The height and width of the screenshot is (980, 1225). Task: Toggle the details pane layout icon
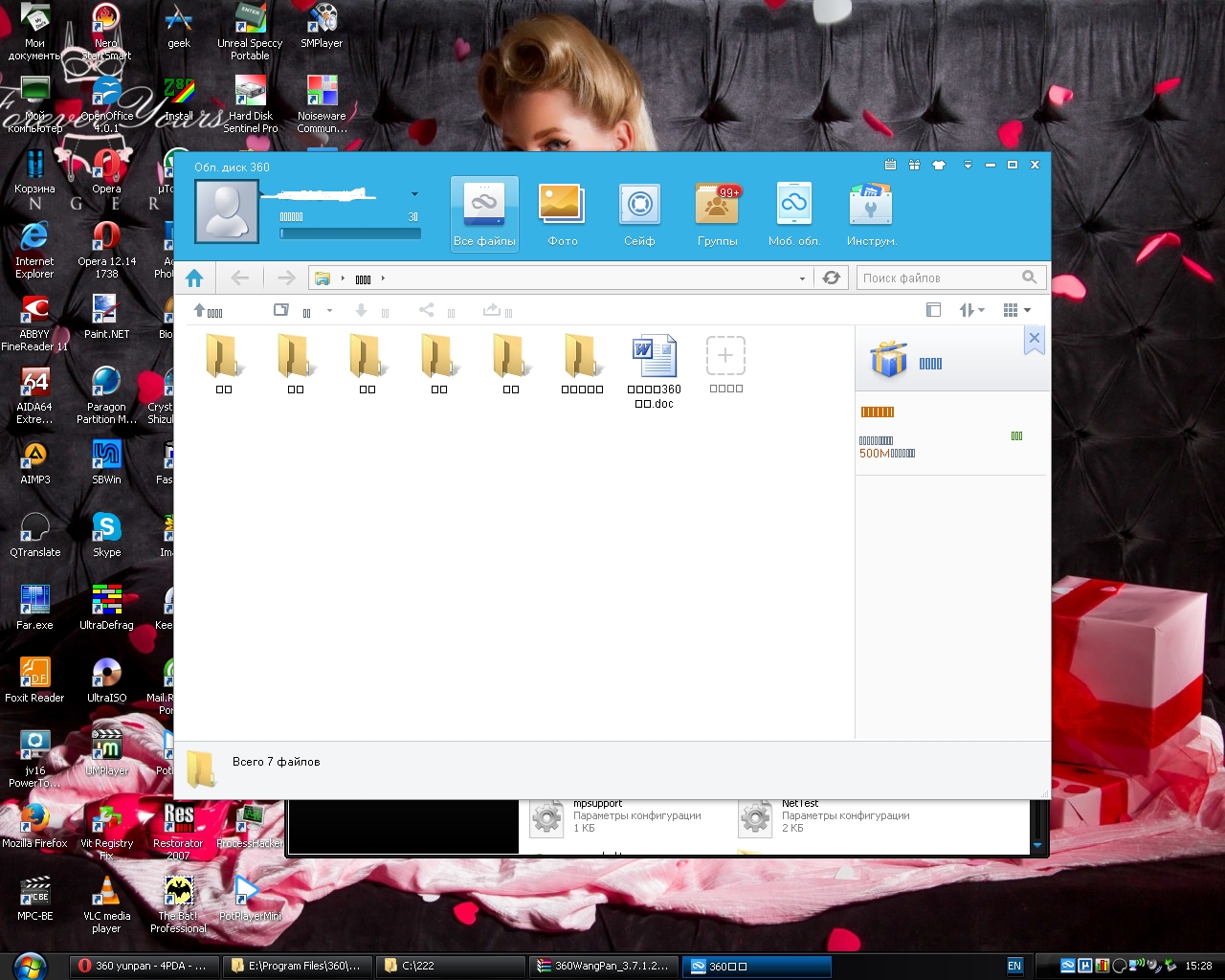tap(933, 310)
